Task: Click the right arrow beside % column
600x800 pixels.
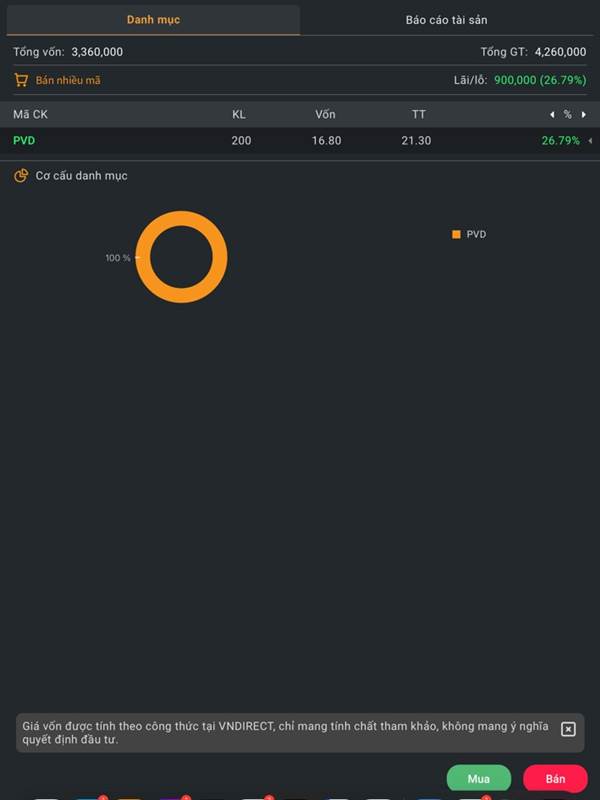Action: pos(584,115)
